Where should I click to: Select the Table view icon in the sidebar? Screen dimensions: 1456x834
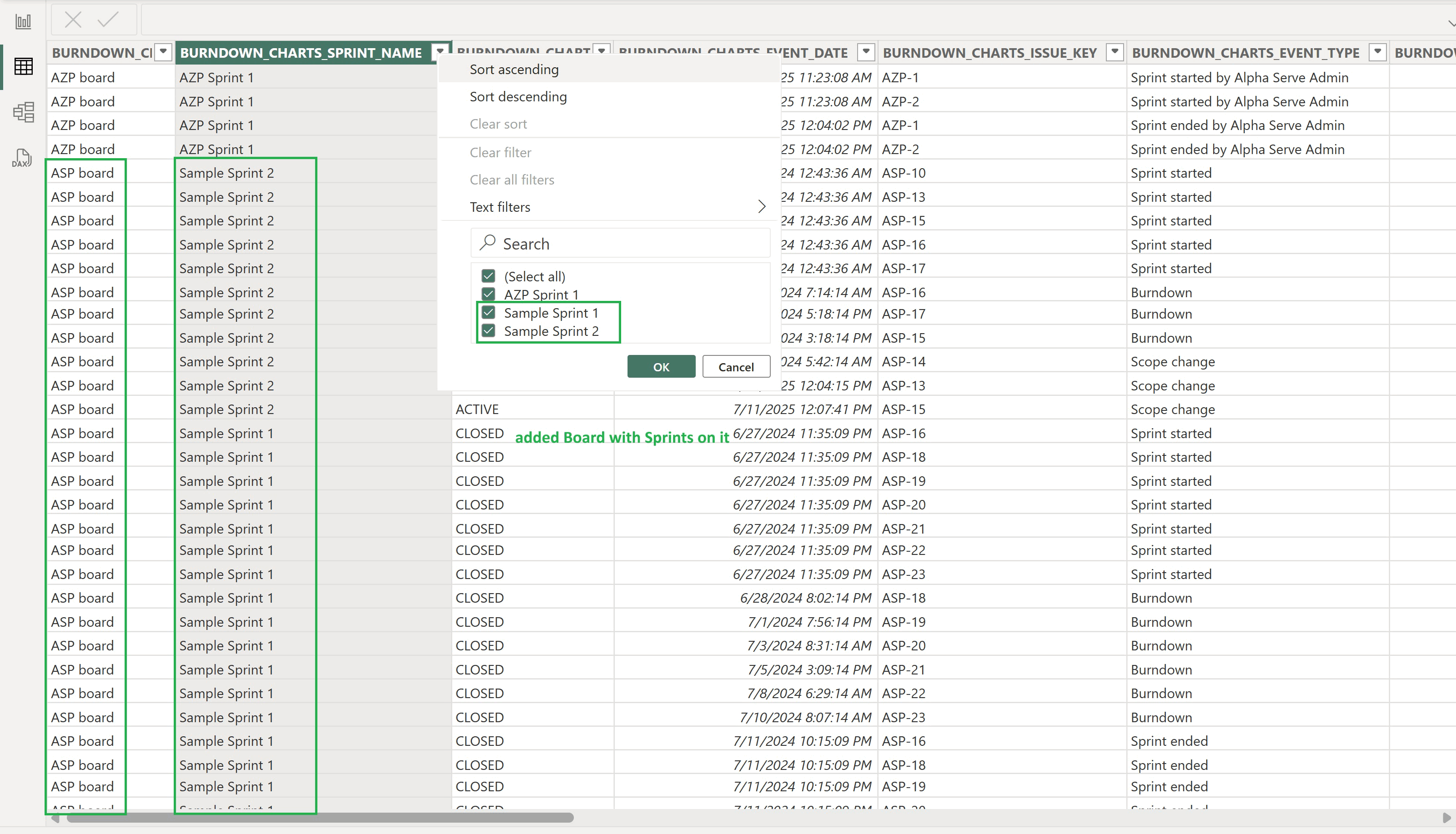[x=23, y=66]
